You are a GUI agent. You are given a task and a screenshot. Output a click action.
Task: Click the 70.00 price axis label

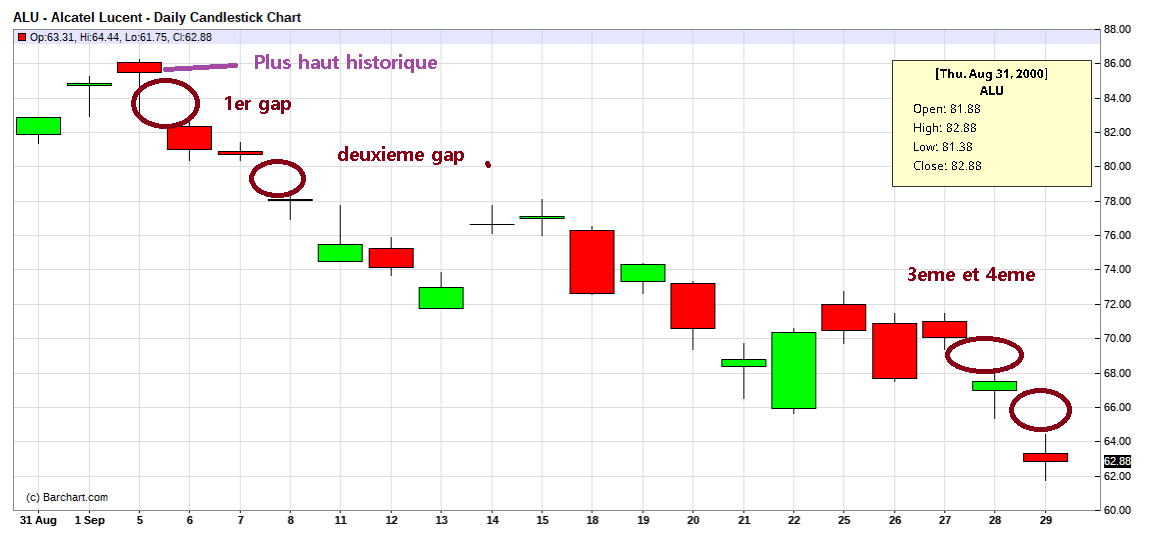pos(1117,339)
